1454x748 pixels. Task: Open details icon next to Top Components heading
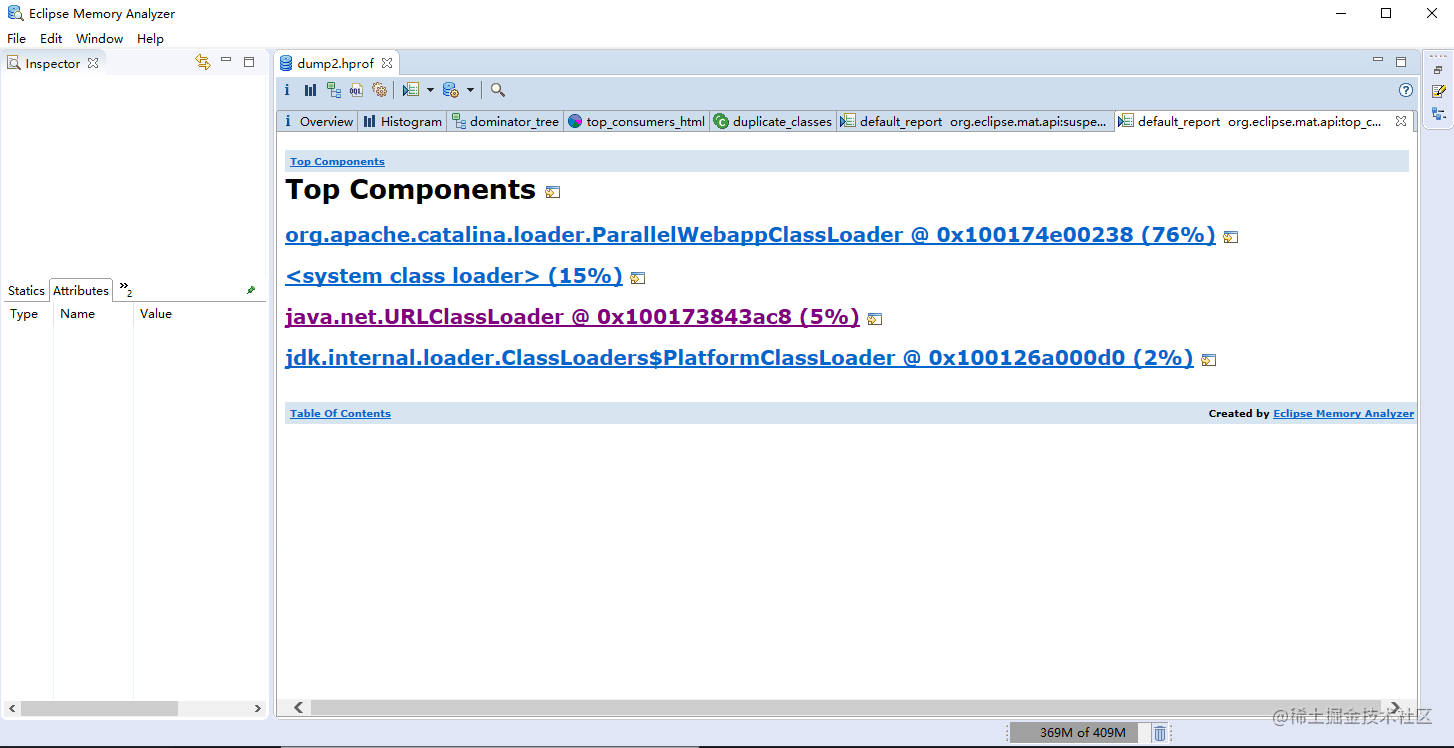tap(552, 192)
